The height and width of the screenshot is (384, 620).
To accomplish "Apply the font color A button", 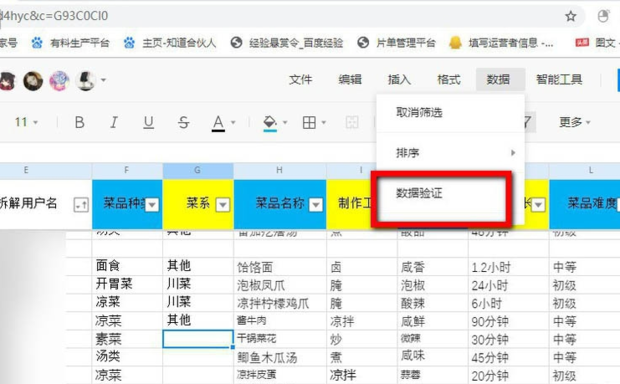I will click(x=218, y=123).
